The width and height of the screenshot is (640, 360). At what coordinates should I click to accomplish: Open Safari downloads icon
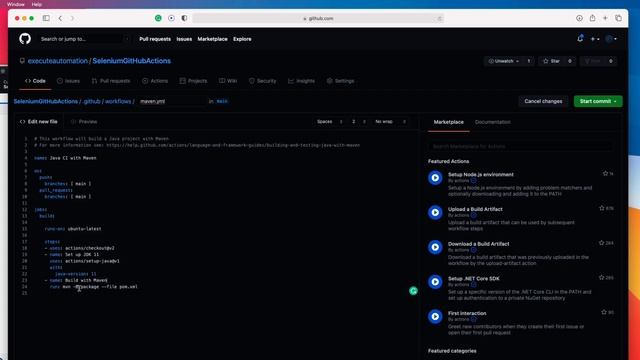[x=579, y=18]
